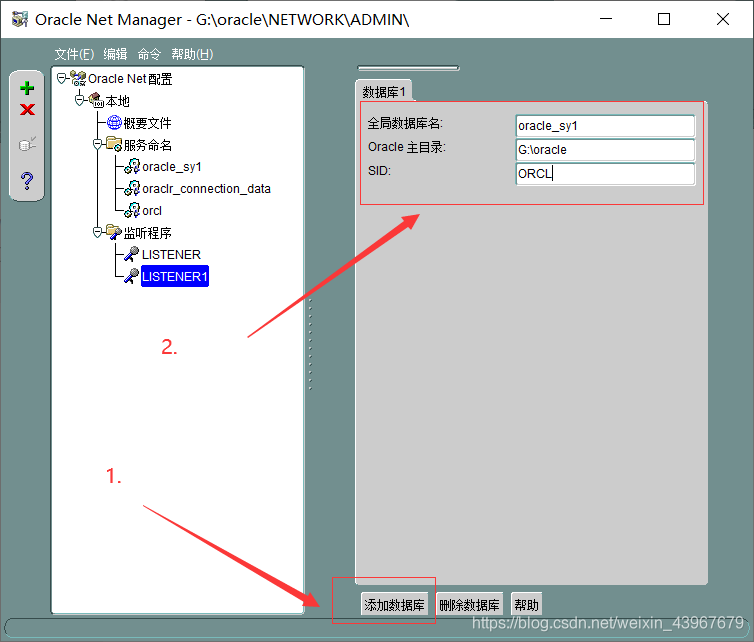Collapse the 本地 tree node
The width and height of the screenshot is (754, 642).
point(80,100)
